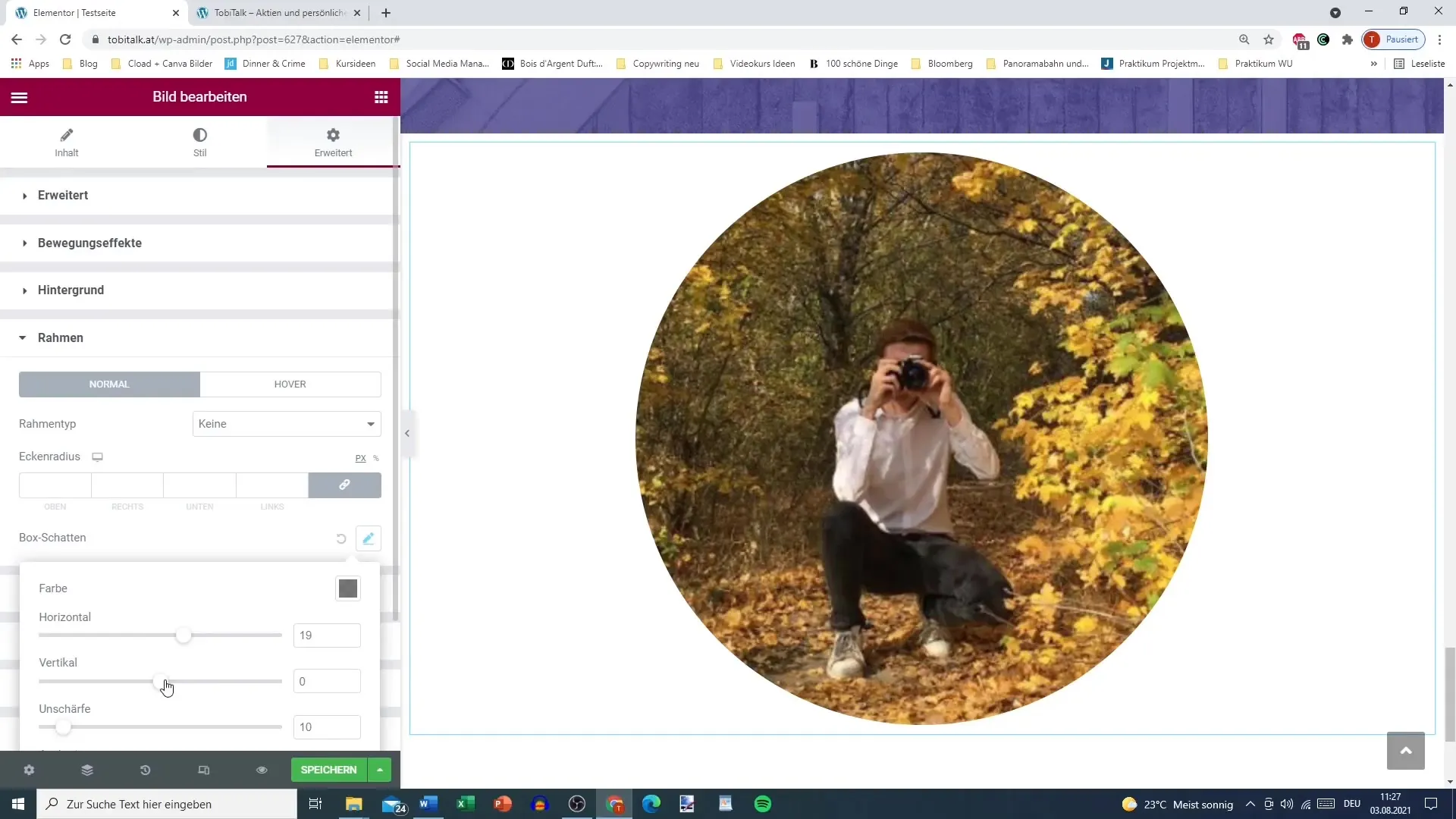Click the preview changes eye icon

coord(262,770)
